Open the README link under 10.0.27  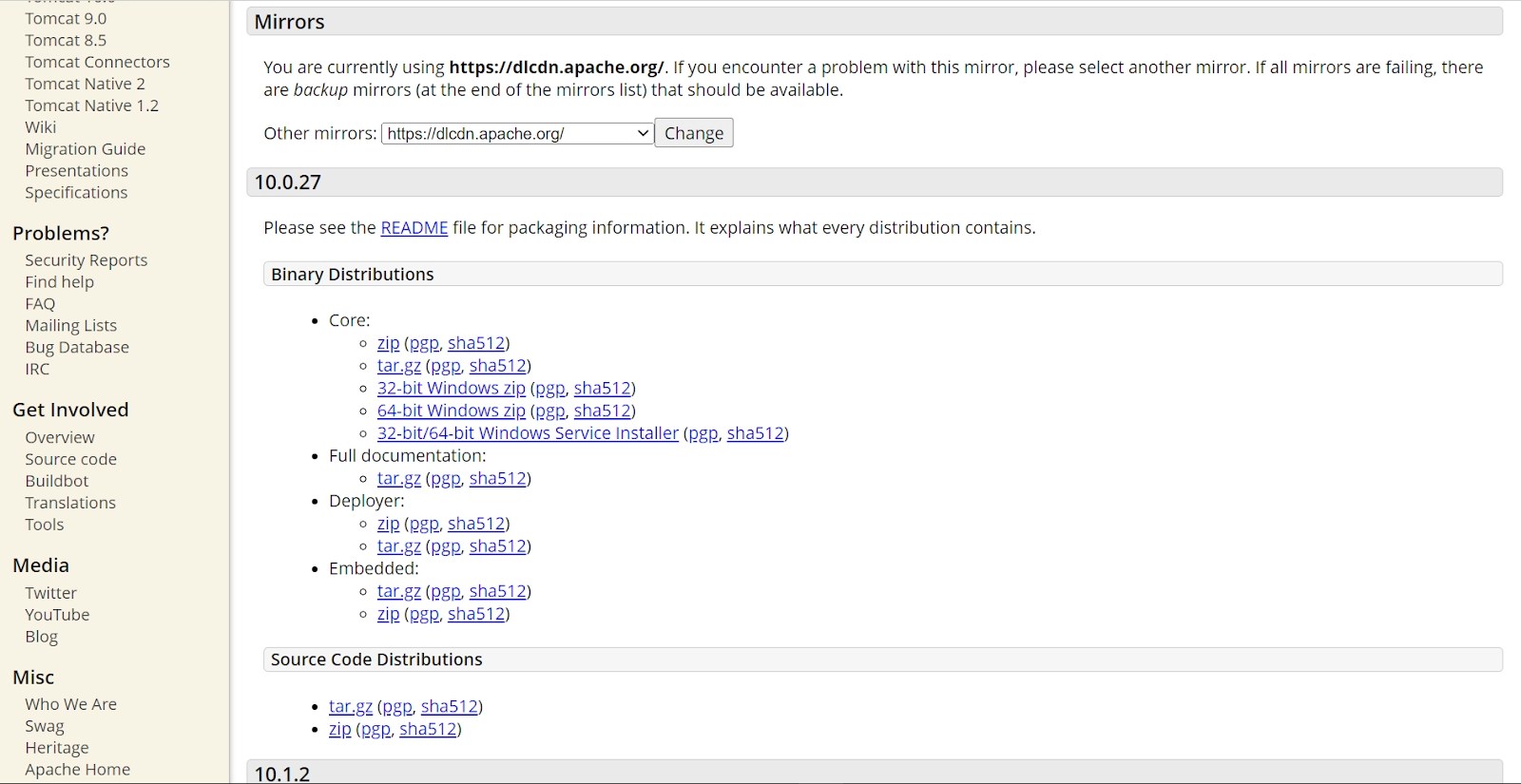(414, 228)
